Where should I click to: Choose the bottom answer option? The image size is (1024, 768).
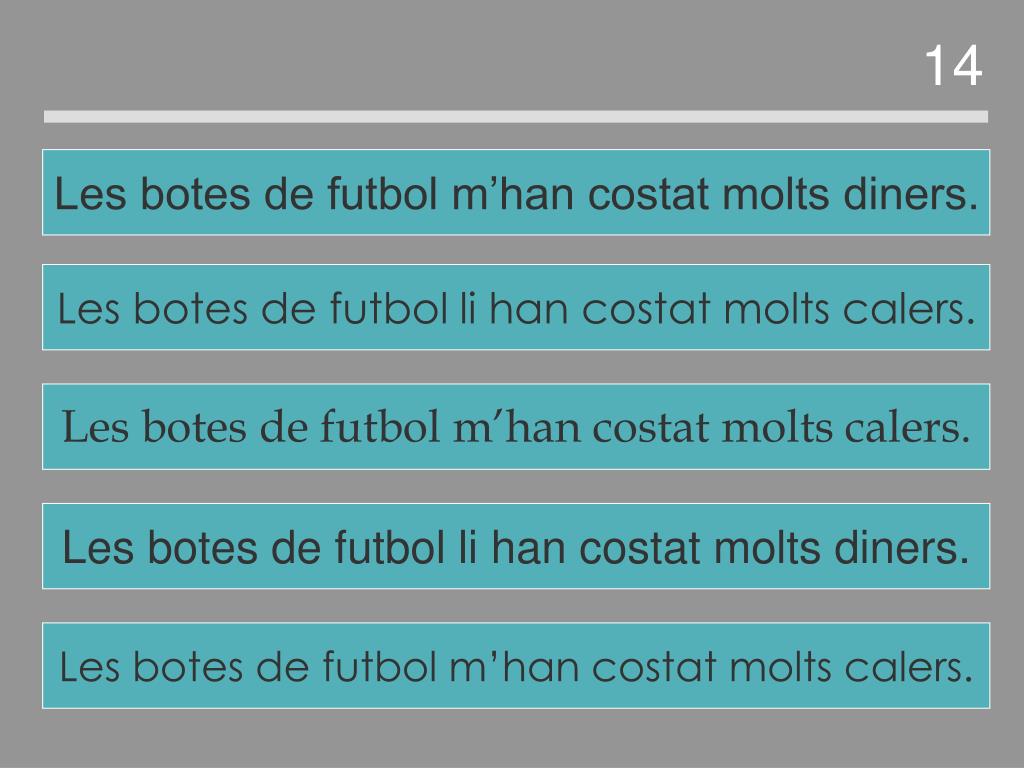(x=516, y=666)
